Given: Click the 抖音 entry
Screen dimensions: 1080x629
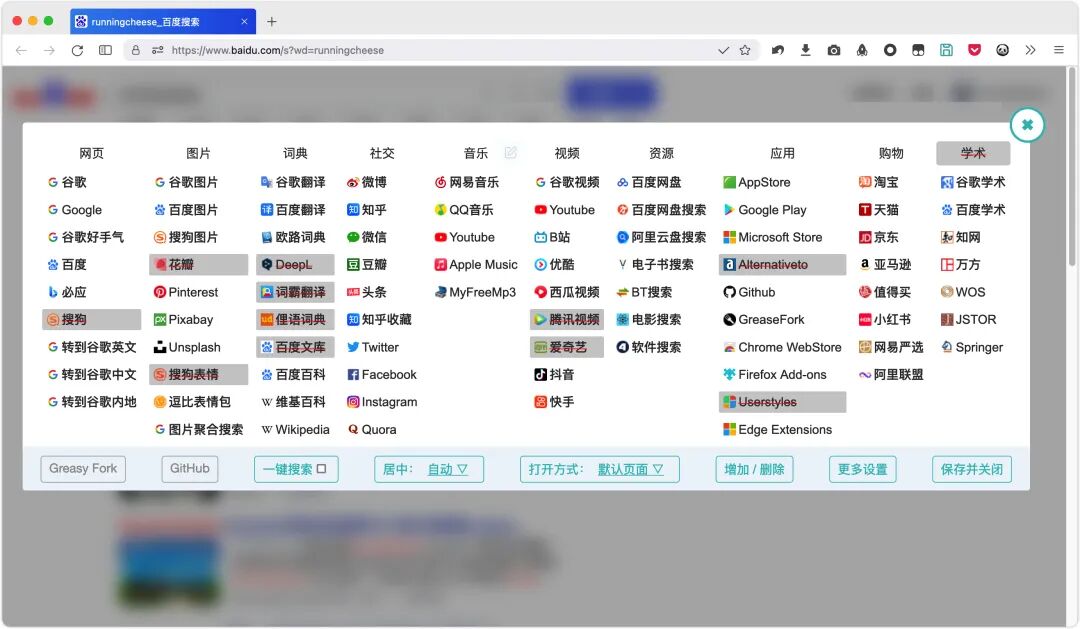Looking at the screenshot, I should click(554, 375).
